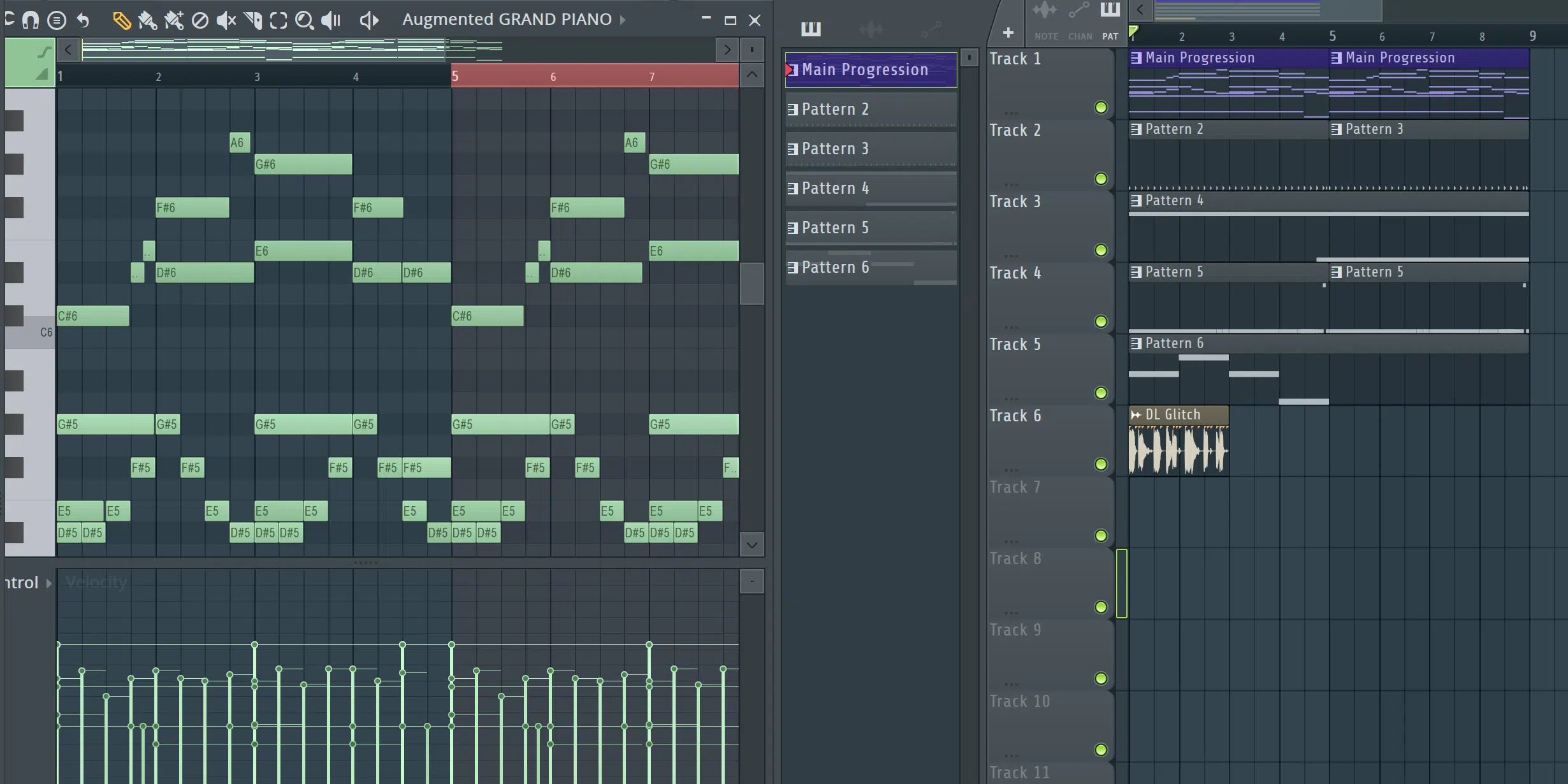Viewport: 1568px width, 784px height.
Task: Click the speaker preview icon beside the channel name
Action: (369, 20)
